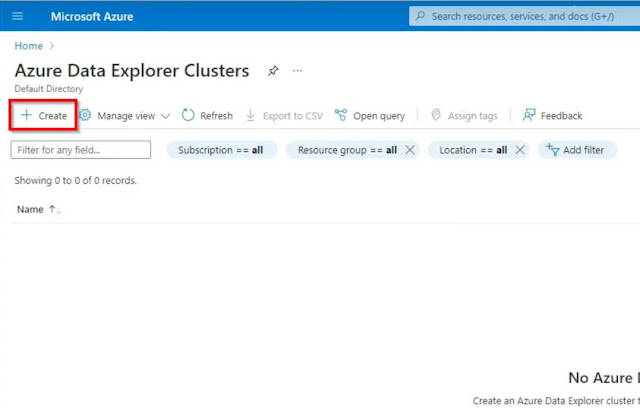Focus the Search resources, services, and docs box
The width and height of the screenshot is (640, 408).
(x=524, y=16)
